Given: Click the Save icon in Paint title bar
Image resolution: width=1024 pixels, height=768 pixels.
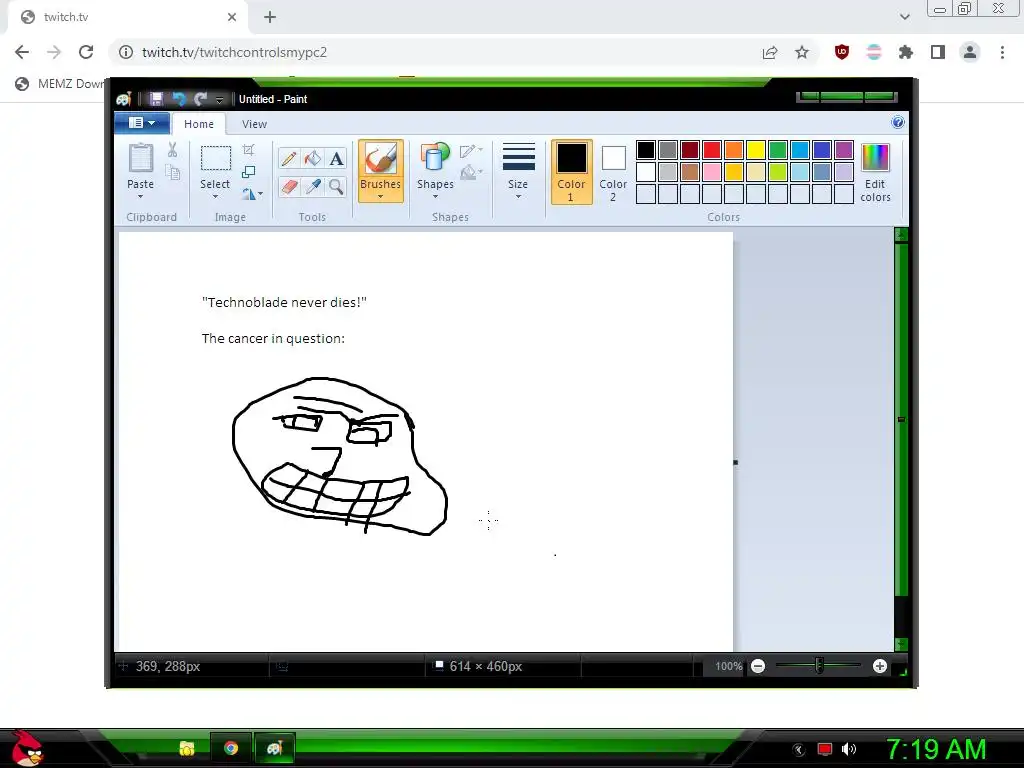Looking at the screenshot, I should coord(156,99).
